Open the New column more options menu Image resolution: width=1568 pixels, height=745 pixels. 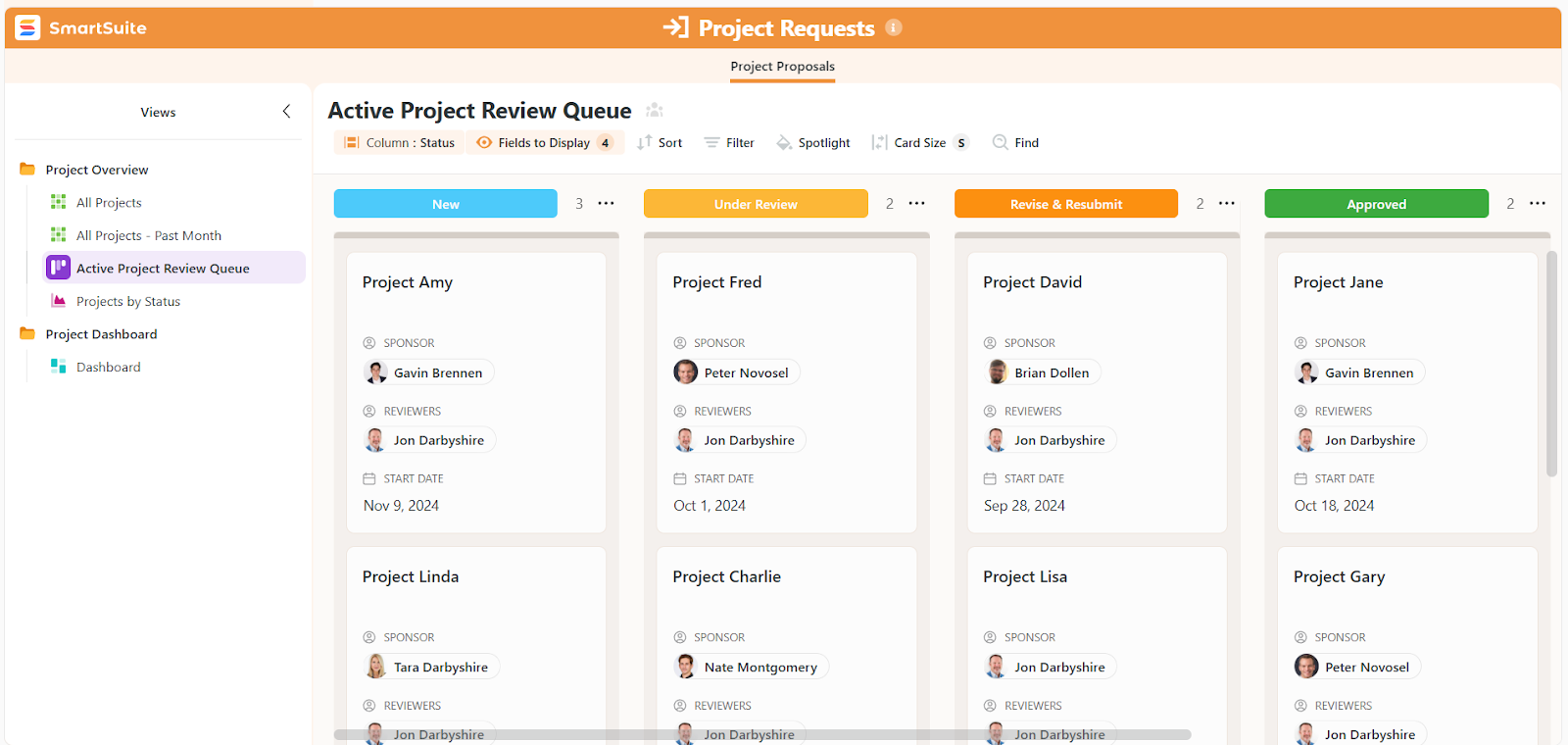pos(607,204)
